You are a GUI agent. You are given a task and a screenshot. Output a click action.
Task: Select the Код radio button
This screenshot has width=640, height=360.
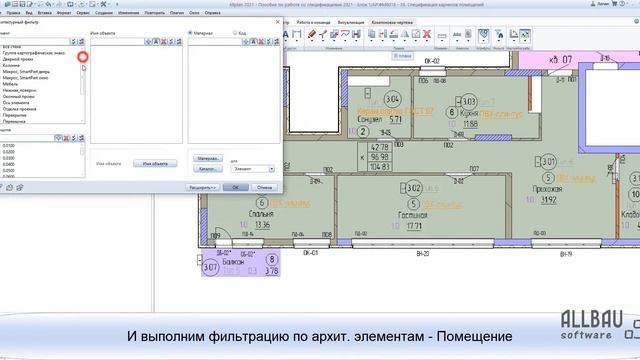pyautogui.click(x=235, y=33)
